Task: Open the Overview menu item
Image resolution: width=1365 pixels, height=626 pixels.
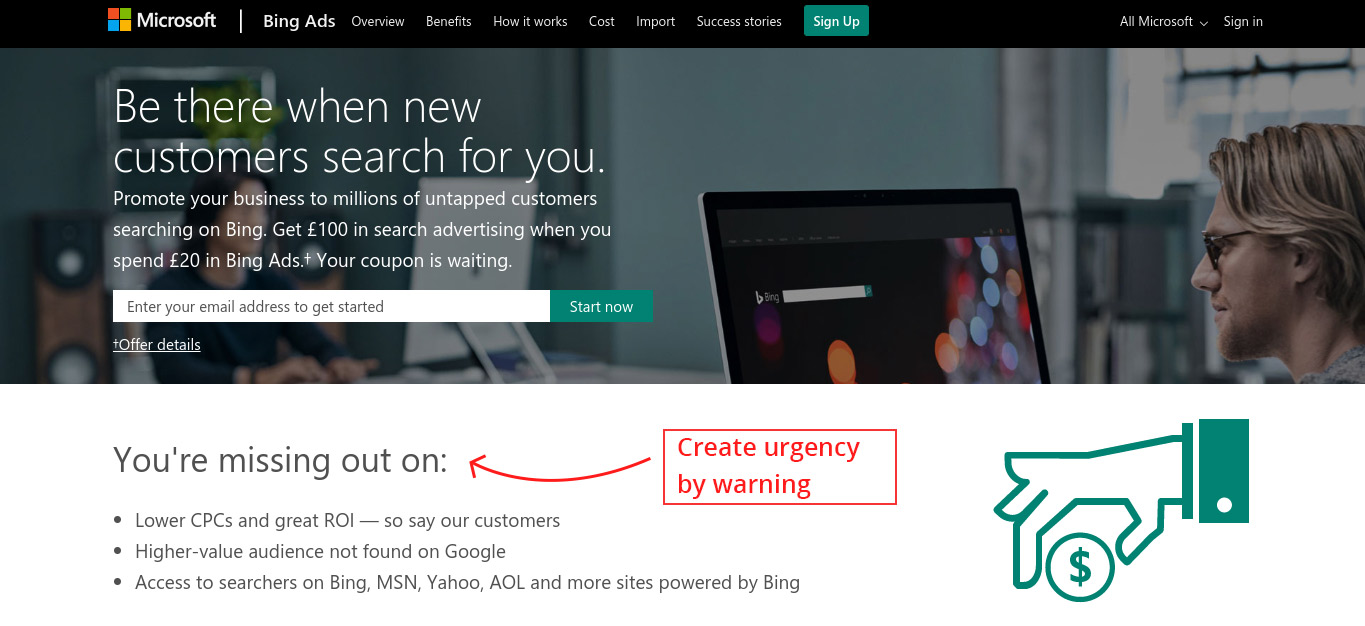Action: (378, 21)
